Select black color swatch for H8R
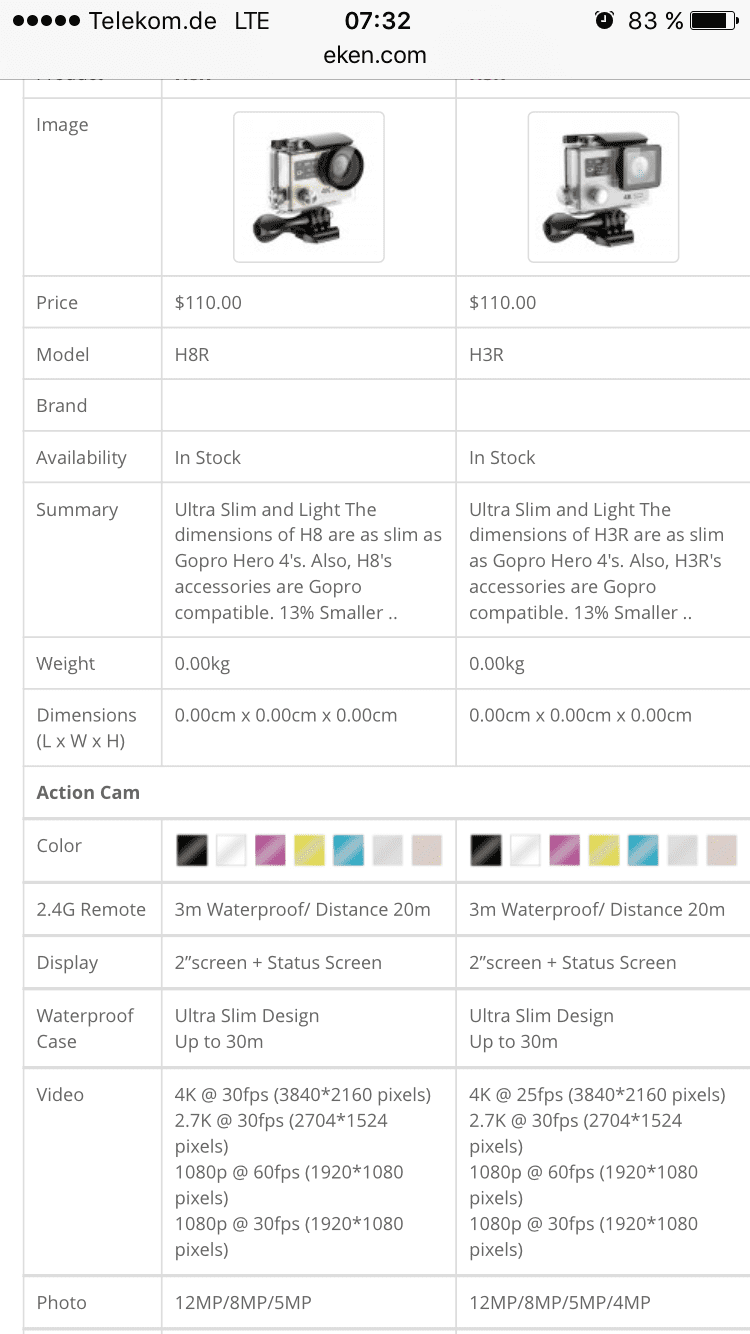 pyautogui.click(x=192, y=850)
